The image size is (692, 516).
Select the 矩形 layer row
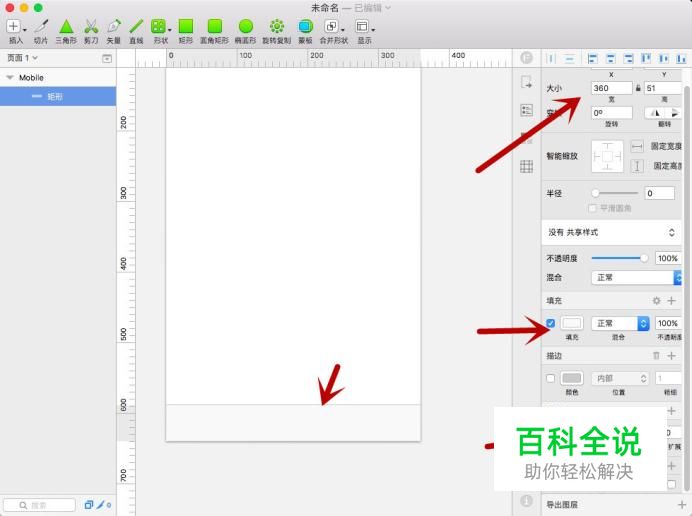[58, 96]
